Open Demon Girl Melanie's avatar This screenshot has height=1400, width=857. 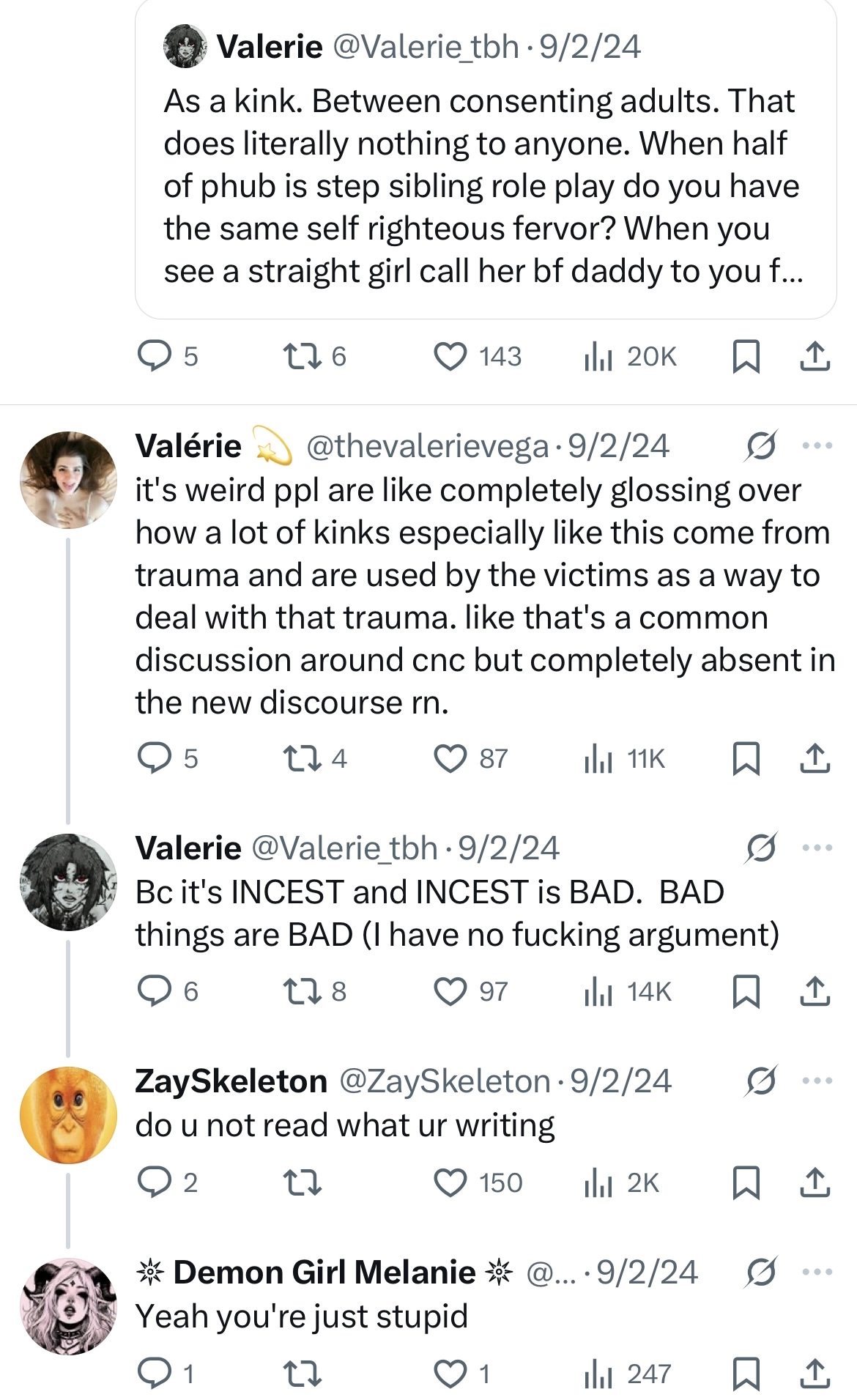[x=68, y=1306]
